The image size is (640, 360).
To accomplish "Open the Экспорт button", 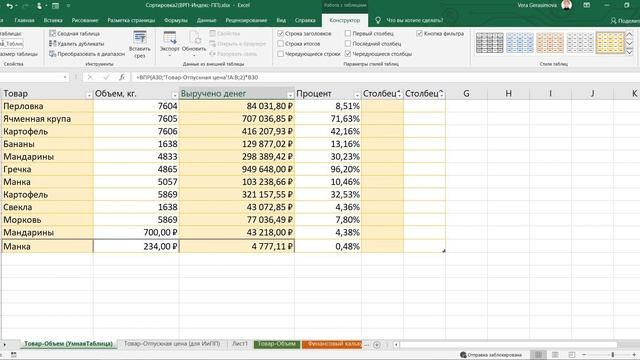I will tap(169, 44).
